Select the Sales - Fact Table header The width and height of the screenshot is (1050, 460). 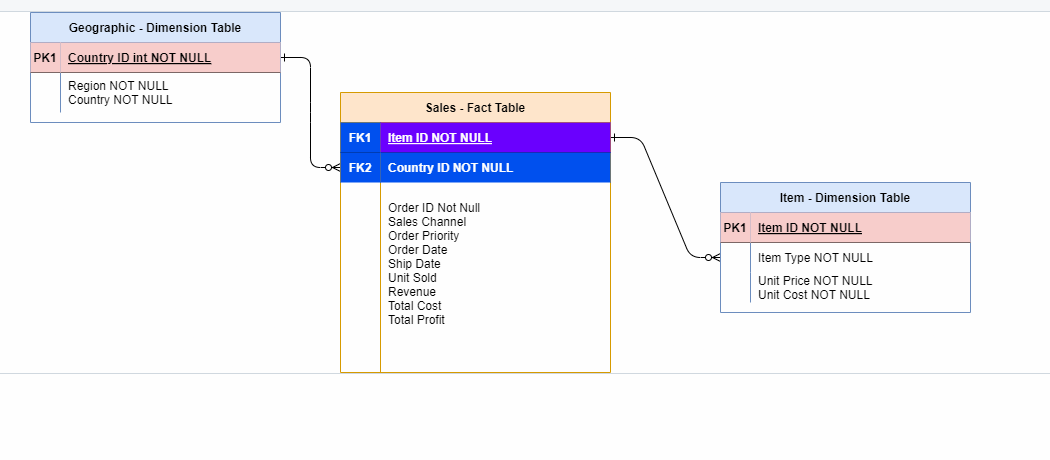pos(475,108)
